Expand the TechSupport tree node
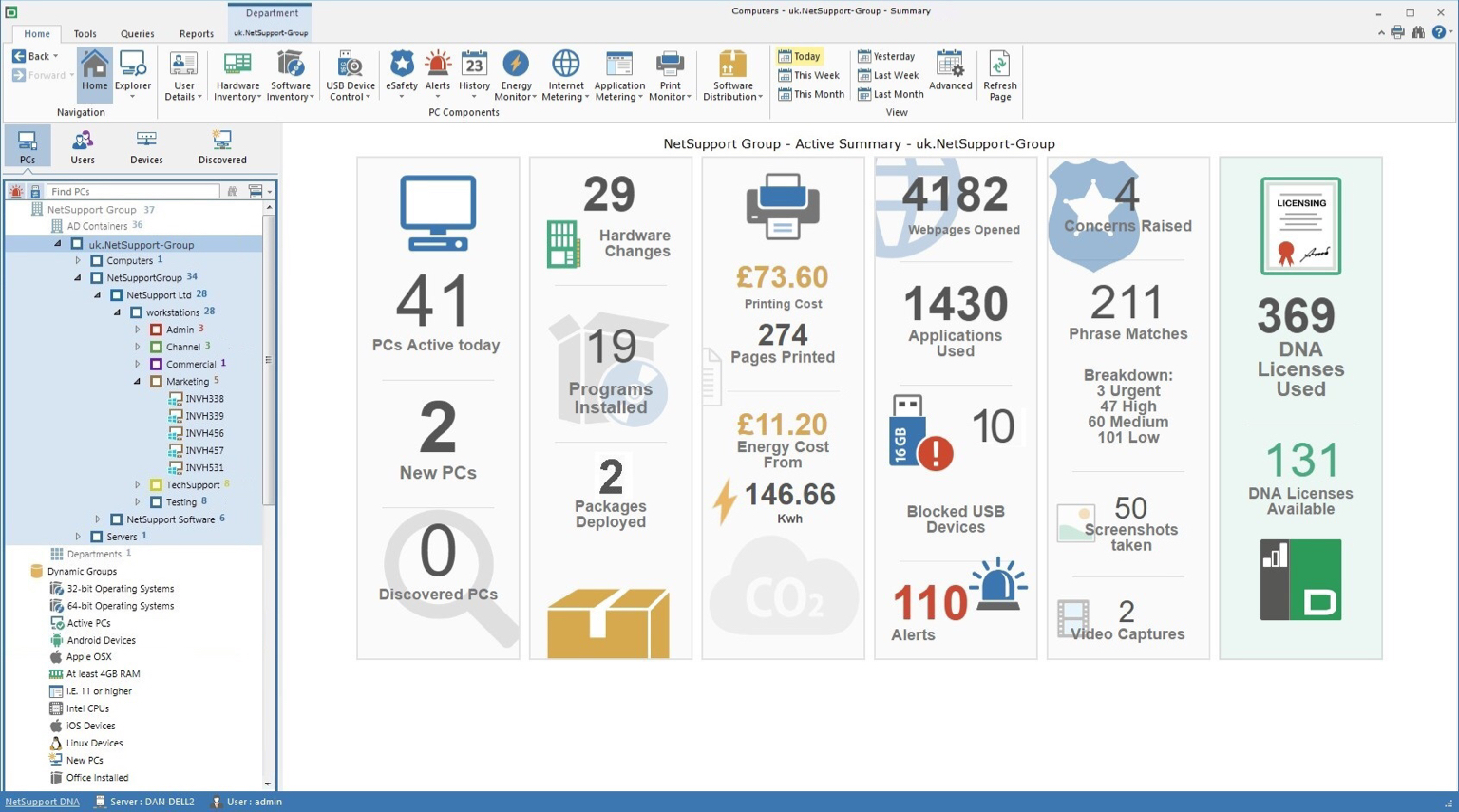 (x=138, y=485)
